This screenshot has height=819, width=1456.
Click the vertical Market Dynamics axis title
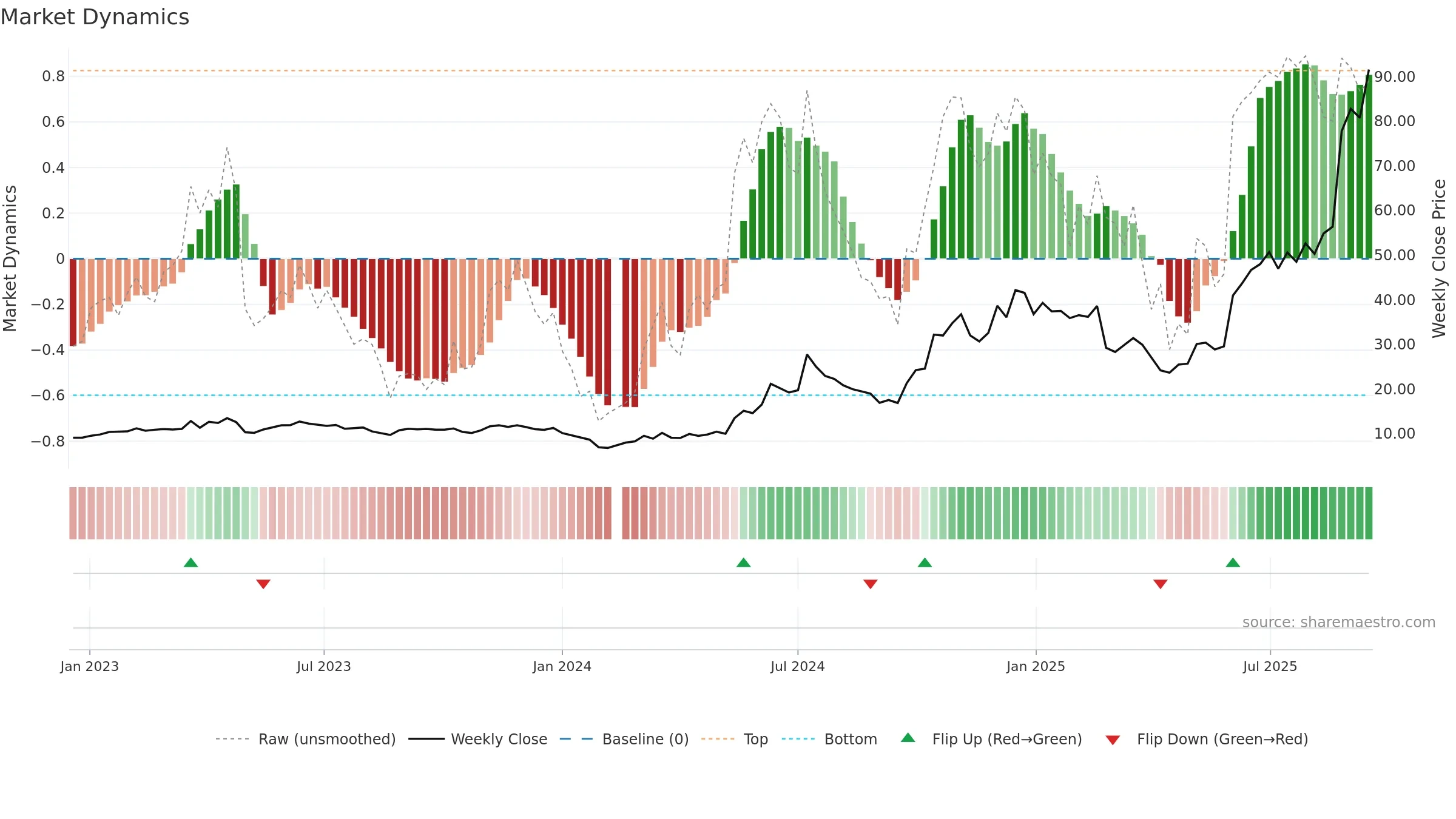click(x=10, y=258)
